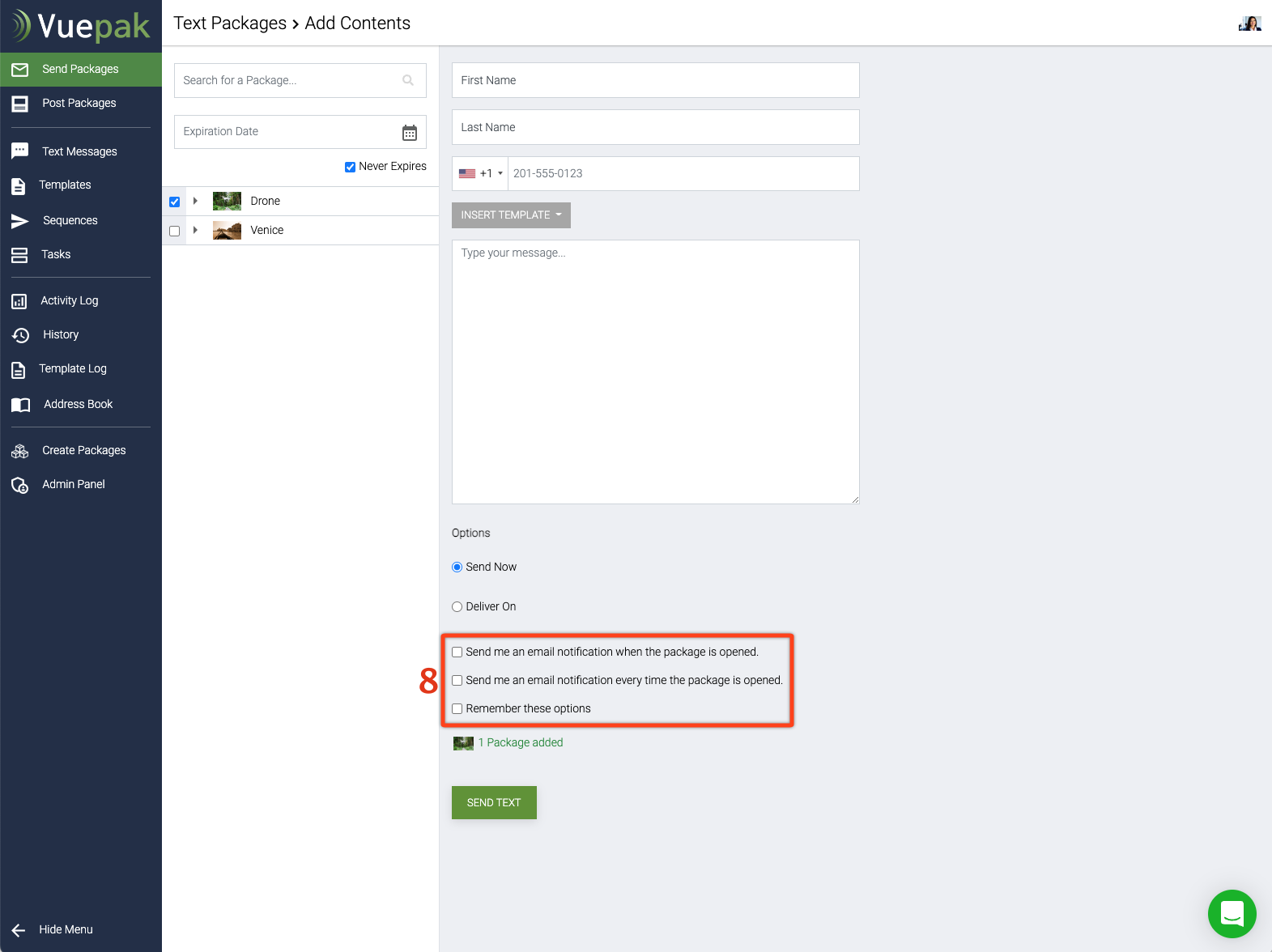Open Text Messages in the sidebar

[x=79, y=151]
